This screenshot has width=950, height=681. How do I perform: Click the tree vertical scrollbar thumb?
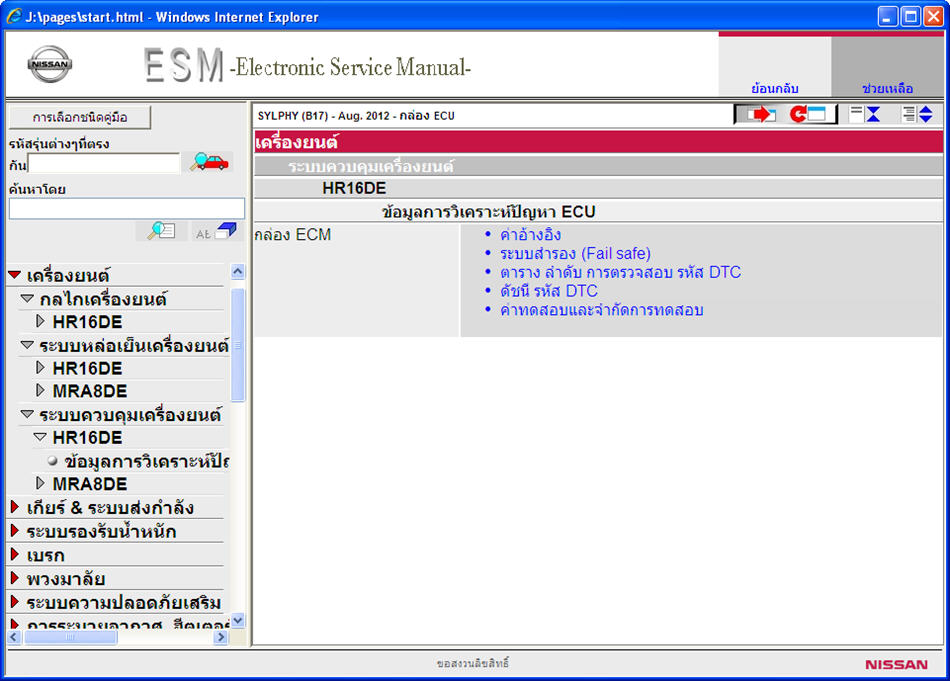coord(238,345)
